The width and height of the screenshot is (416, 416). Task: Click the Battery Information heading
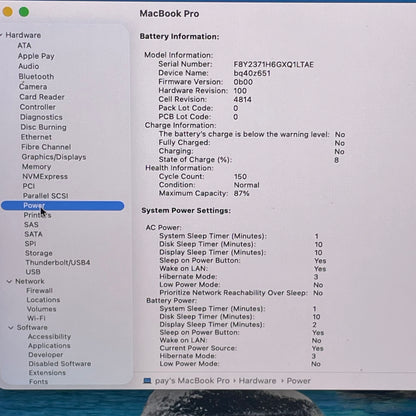(x=179, y=36)
